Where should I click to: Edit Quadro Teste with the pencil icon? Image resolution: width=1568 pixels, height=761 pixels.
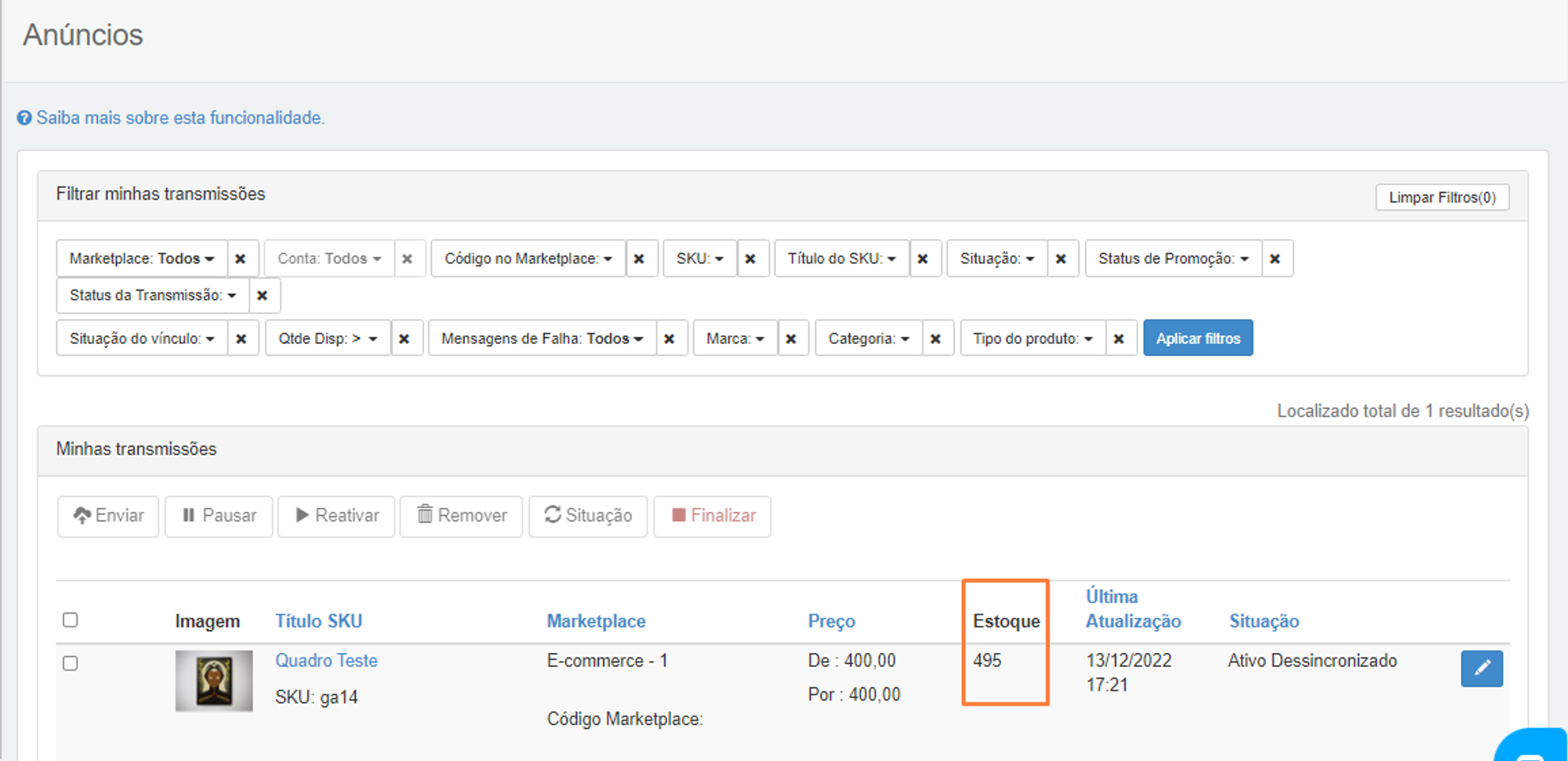click(x=1482, y=669)
